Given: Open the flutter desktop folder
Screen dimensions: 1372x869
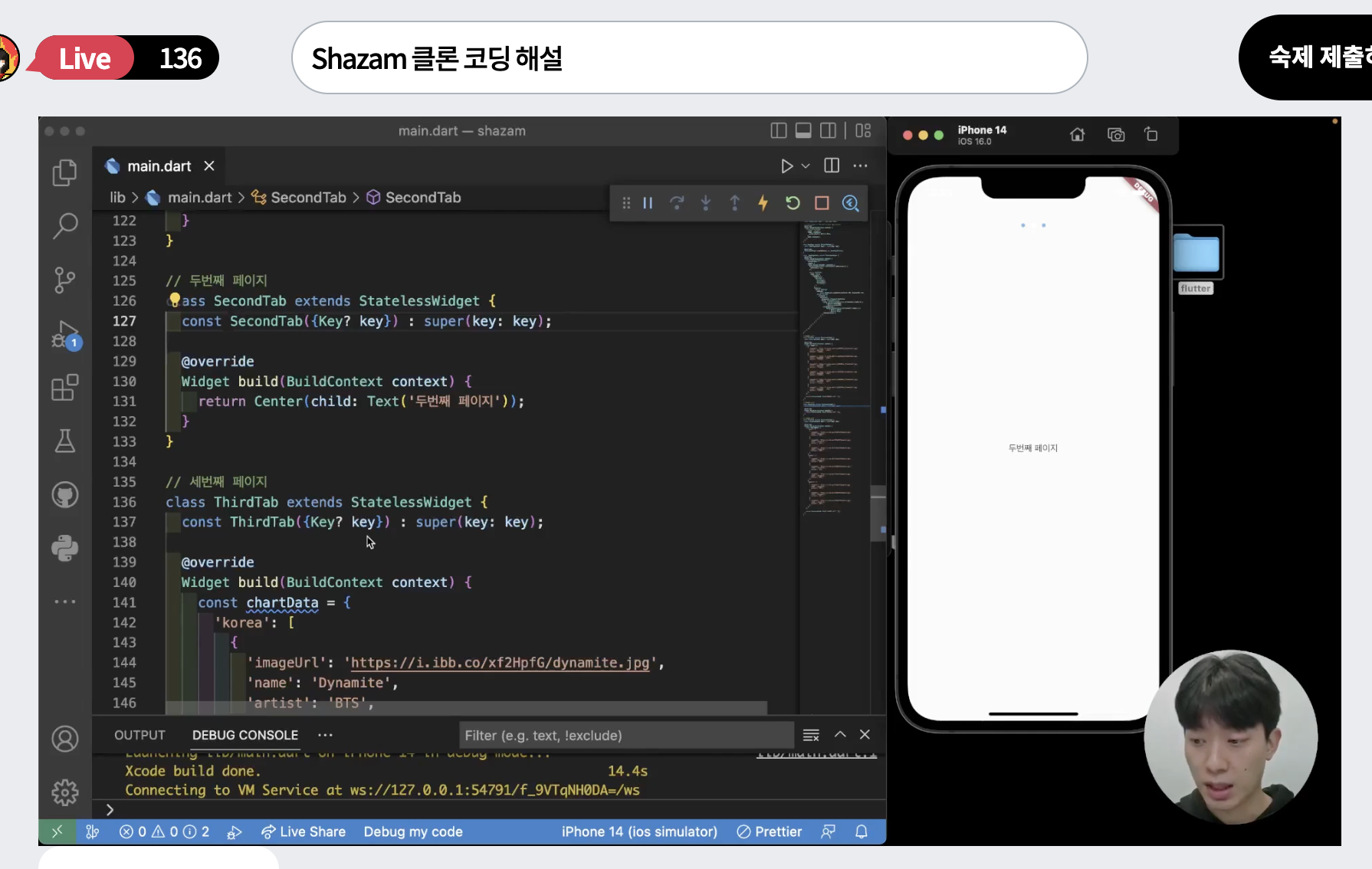Looking at the screenshot, I should coord(1196,261).
